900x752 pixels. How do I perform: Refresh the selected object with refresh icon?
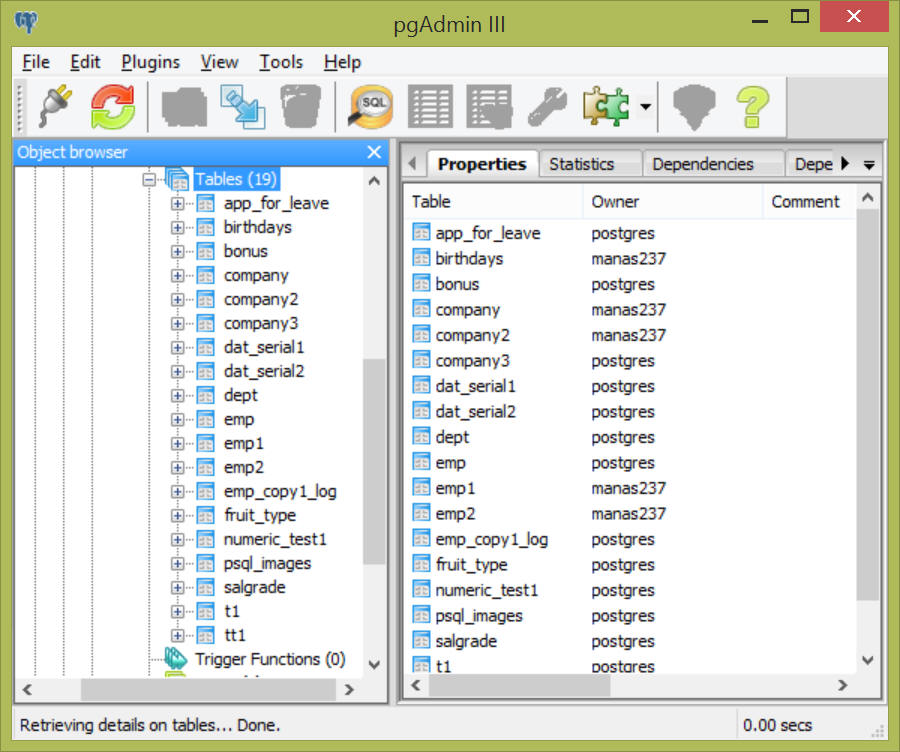(113, 106)
